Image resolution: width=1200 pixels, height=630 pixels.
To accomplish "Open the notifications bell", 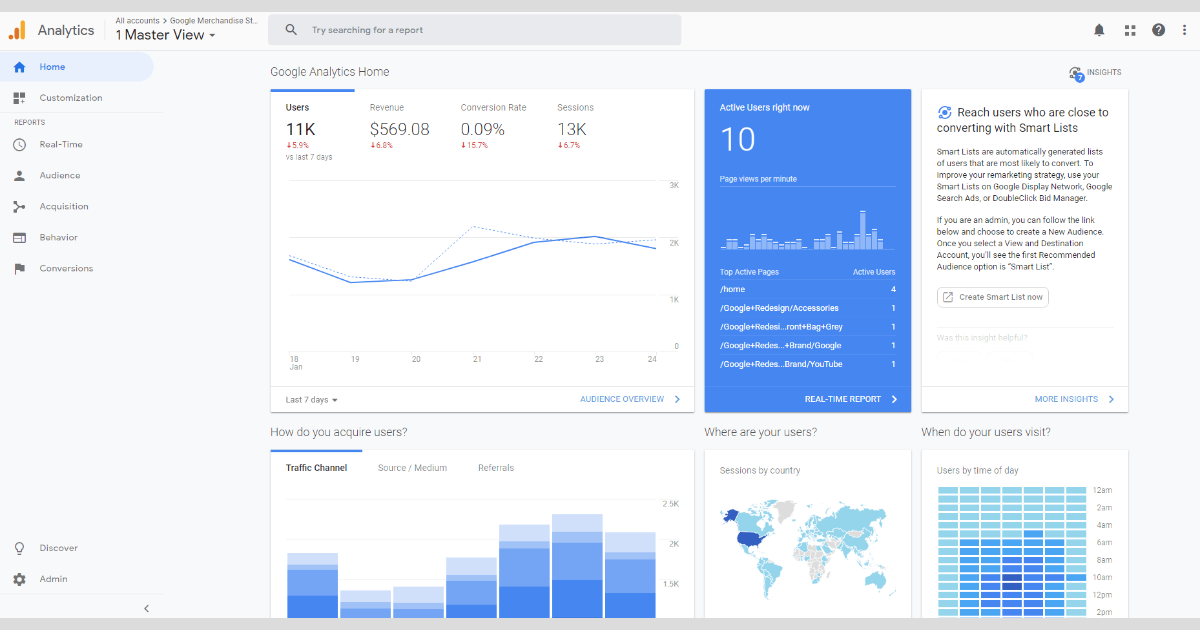I will [1099, 30].
